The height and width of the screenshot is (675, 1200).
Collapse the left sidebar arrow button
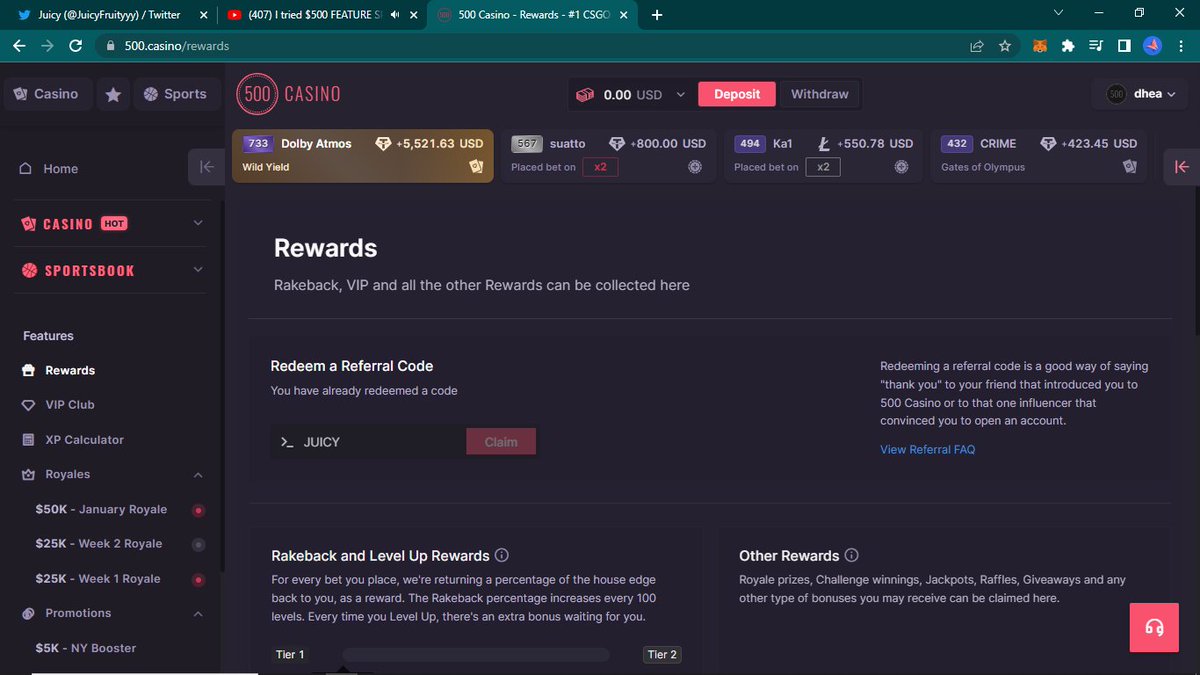206,167
